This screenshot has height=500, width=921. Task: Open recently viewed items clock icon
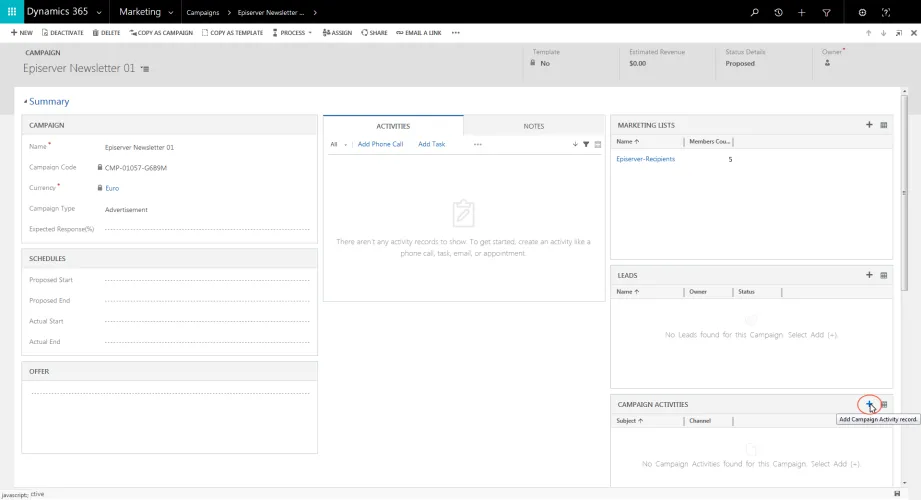[x=778, y=12]
